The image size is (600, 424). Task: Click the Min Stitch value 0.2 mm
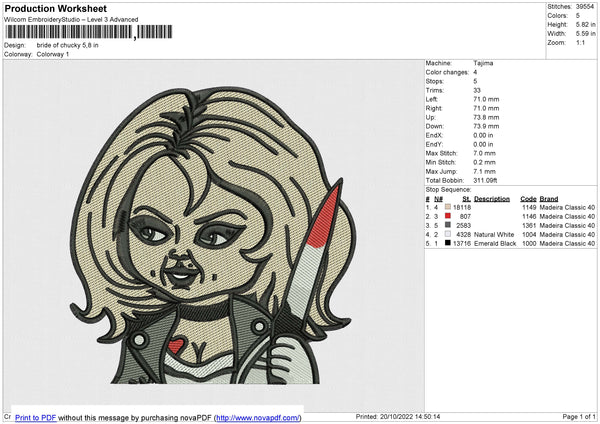coord(484,163)
